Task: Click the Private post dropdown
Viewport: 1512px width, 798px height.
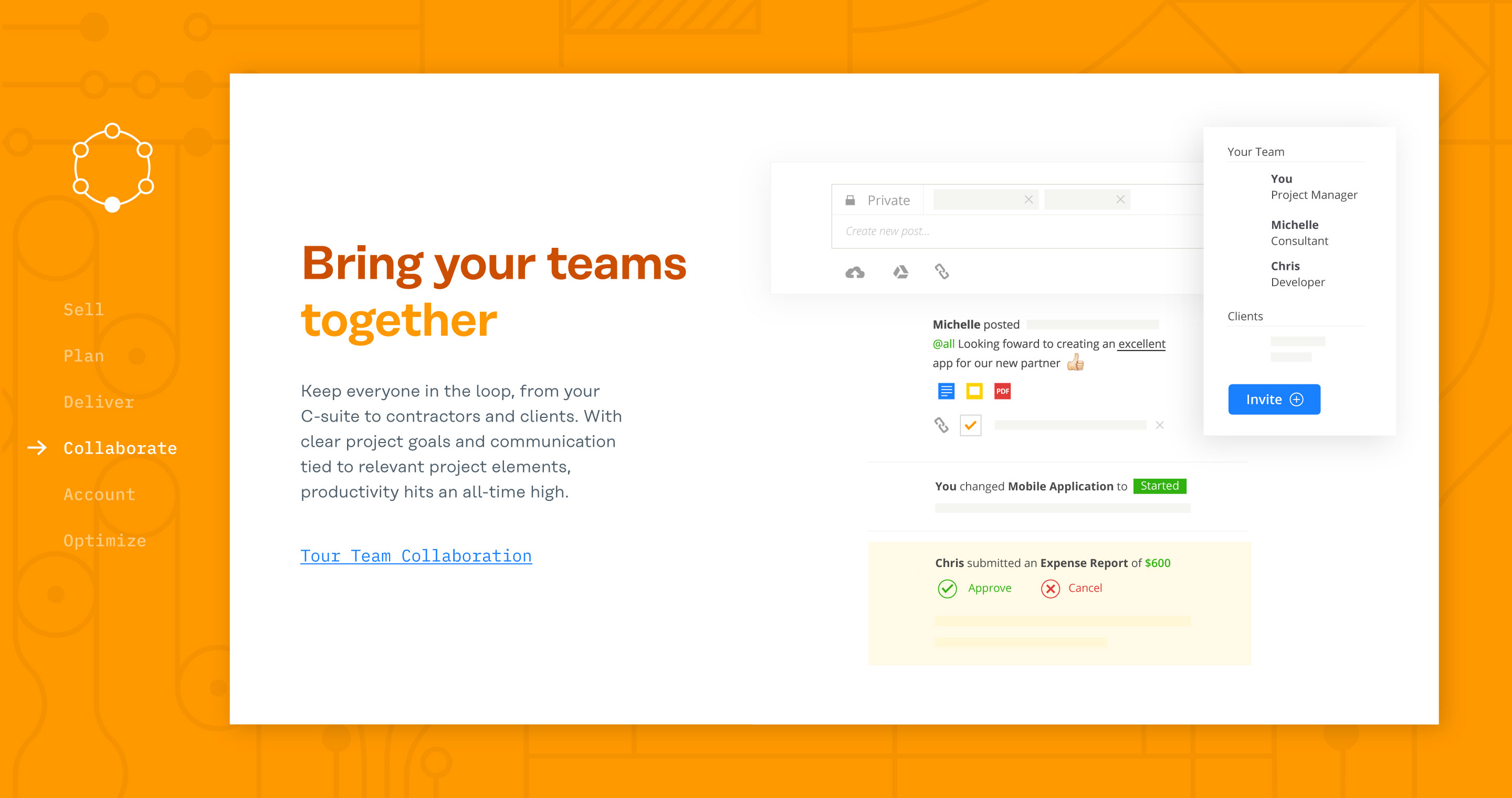Action: pos(878,199)
